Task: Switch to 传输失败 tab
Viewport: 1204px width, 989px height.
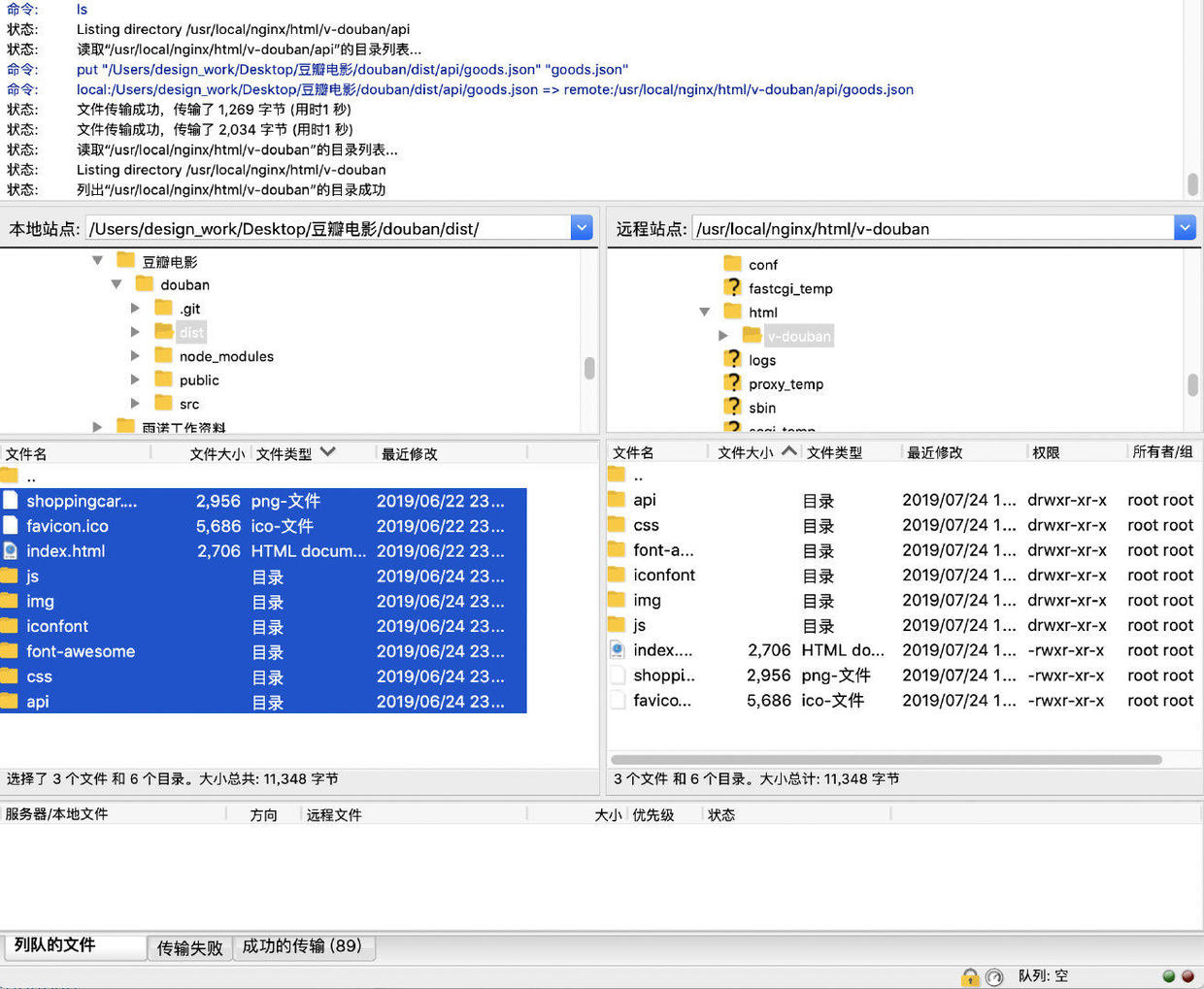Action: click(189, 948)
